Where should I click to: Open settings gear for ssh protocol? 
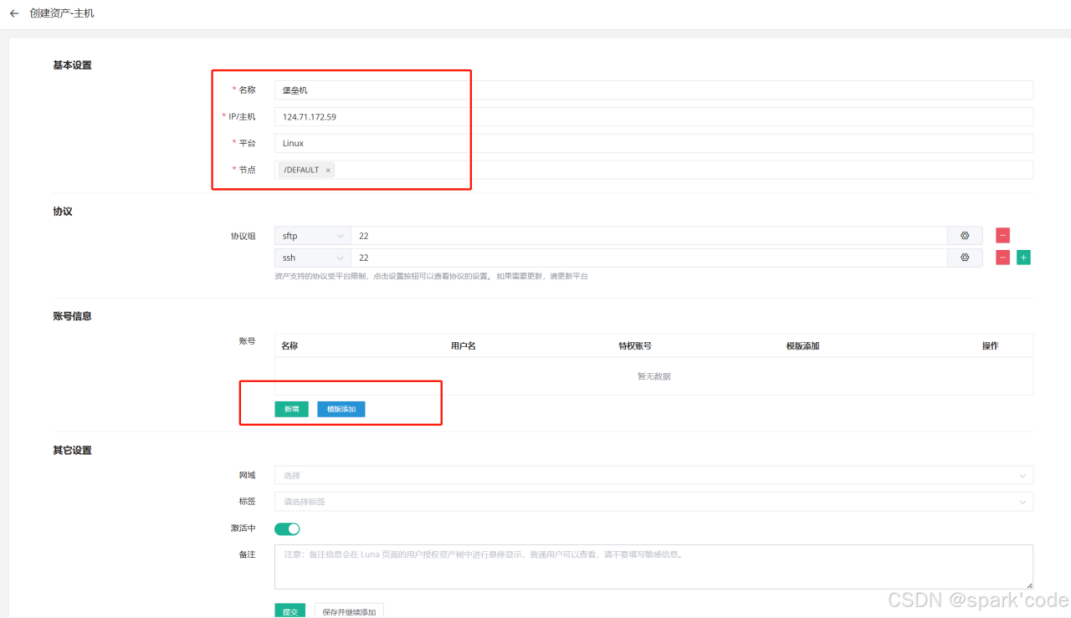pyautogui.click(x=964, y=257)
